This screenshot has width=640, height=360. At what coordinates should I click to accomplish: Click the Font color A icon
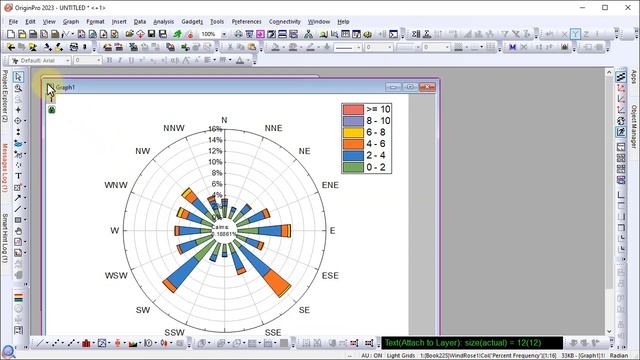[240, 60]
